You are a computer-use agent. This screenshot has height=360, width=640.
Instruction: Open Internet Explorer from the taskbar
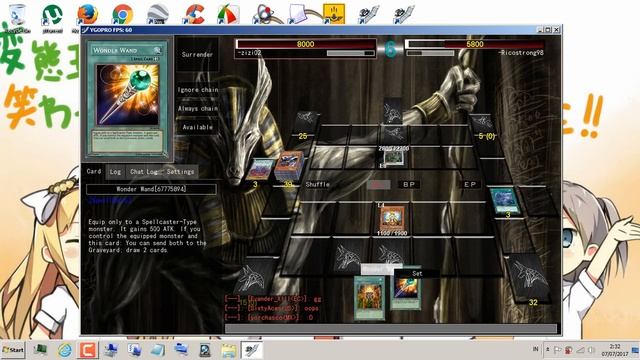point(65,350)
